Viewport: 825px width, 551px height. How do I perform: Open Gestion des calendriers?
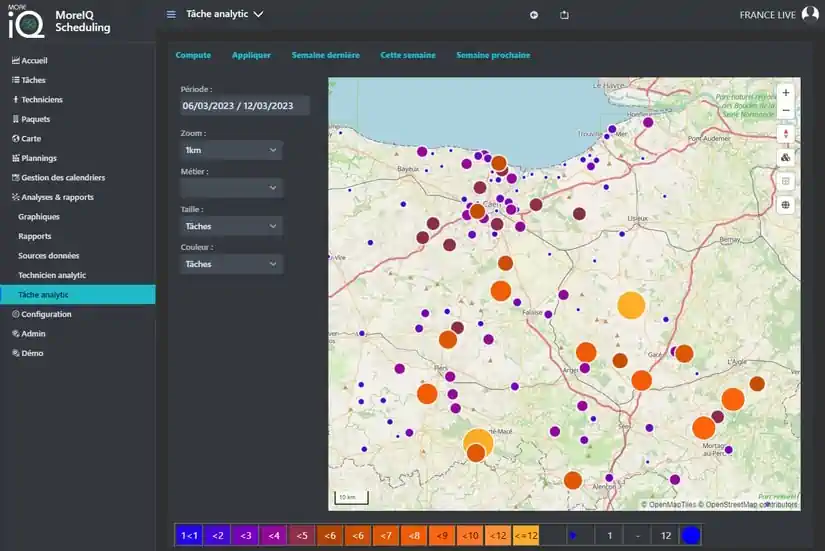[x=58, y=177]
